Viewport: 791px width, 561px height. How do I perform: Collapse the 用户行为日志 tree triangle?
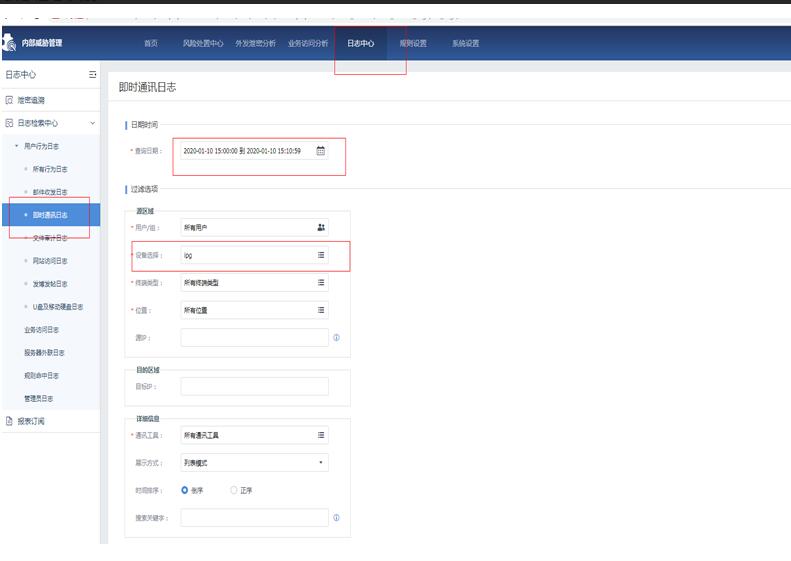click(17, 146)
